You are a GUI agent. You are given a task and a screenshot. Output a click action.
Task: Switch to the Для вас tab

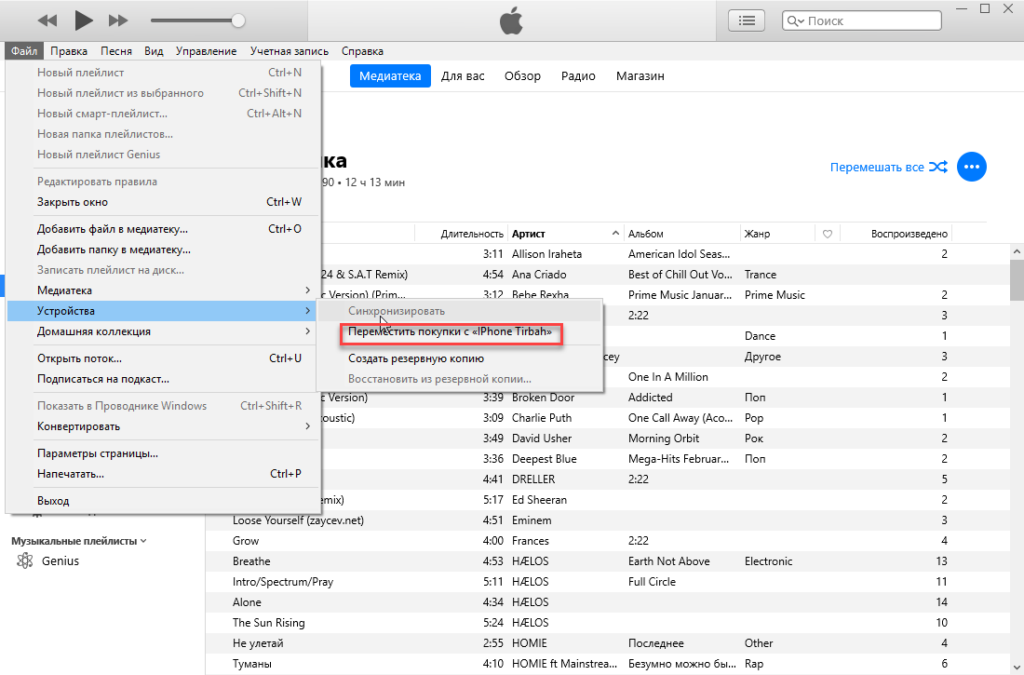463,76
